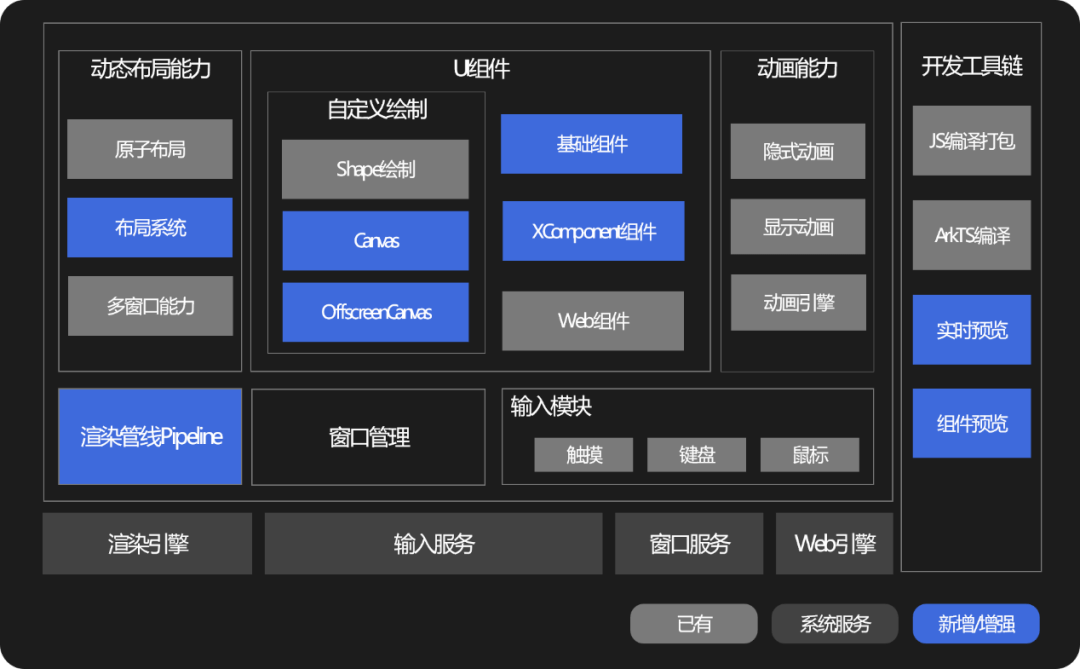Select the XComponent组件 block
The width and height of the screenshot is (1080, 669).
click(593, 231)
